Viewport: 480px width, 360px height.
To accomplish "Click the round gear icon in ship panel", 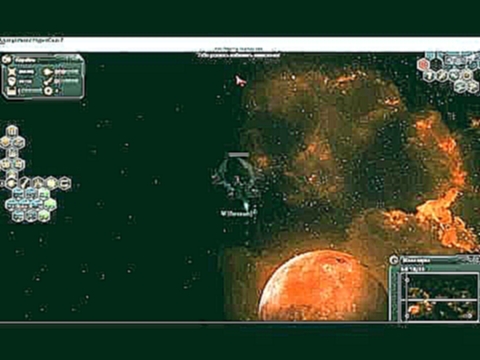I will click(x=49, y=91).
